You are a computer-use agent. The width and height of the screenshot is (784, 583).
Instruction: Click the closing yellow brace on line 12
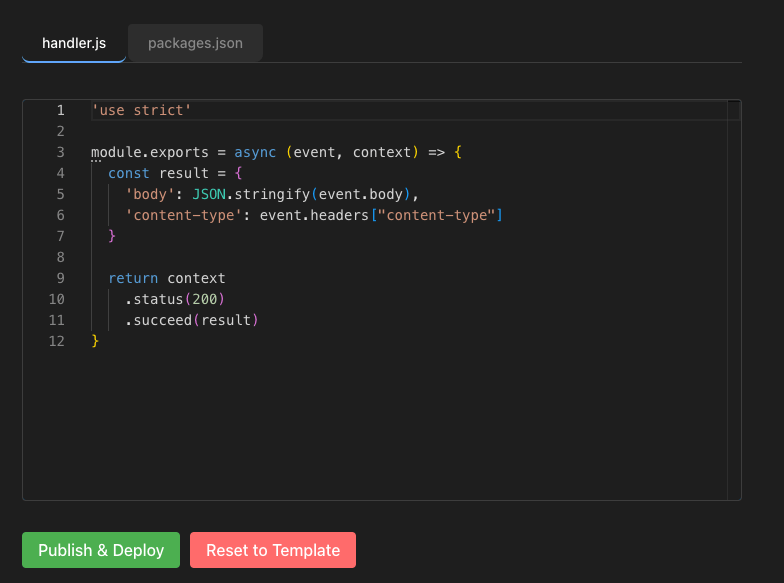click(x=96, y=341)
